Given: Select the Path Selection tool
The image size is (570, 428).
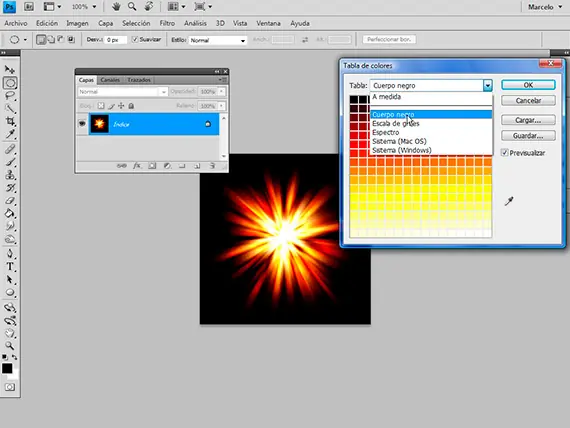Looking at the screenshot, I should click(10, 279).
